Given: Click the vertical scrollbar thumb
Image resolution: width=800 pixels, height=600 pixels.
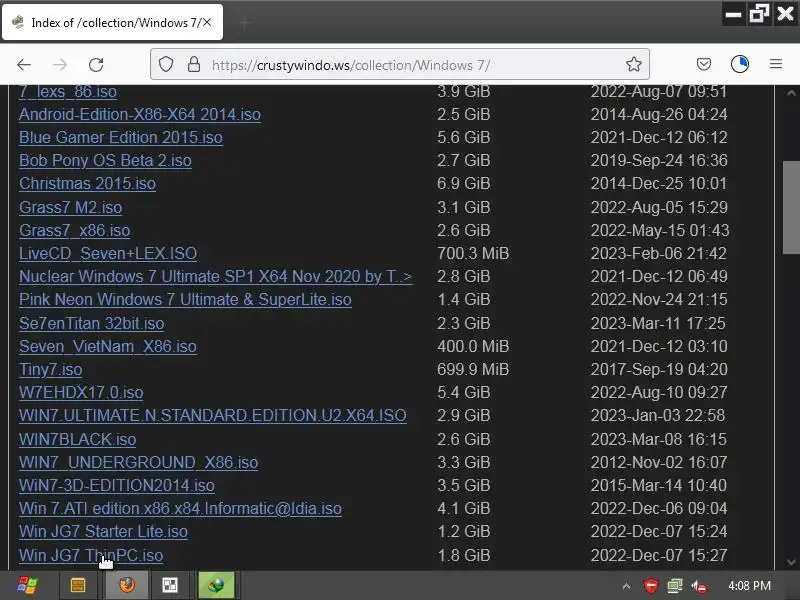Looking at the screenshot, I should click(791, 207).
